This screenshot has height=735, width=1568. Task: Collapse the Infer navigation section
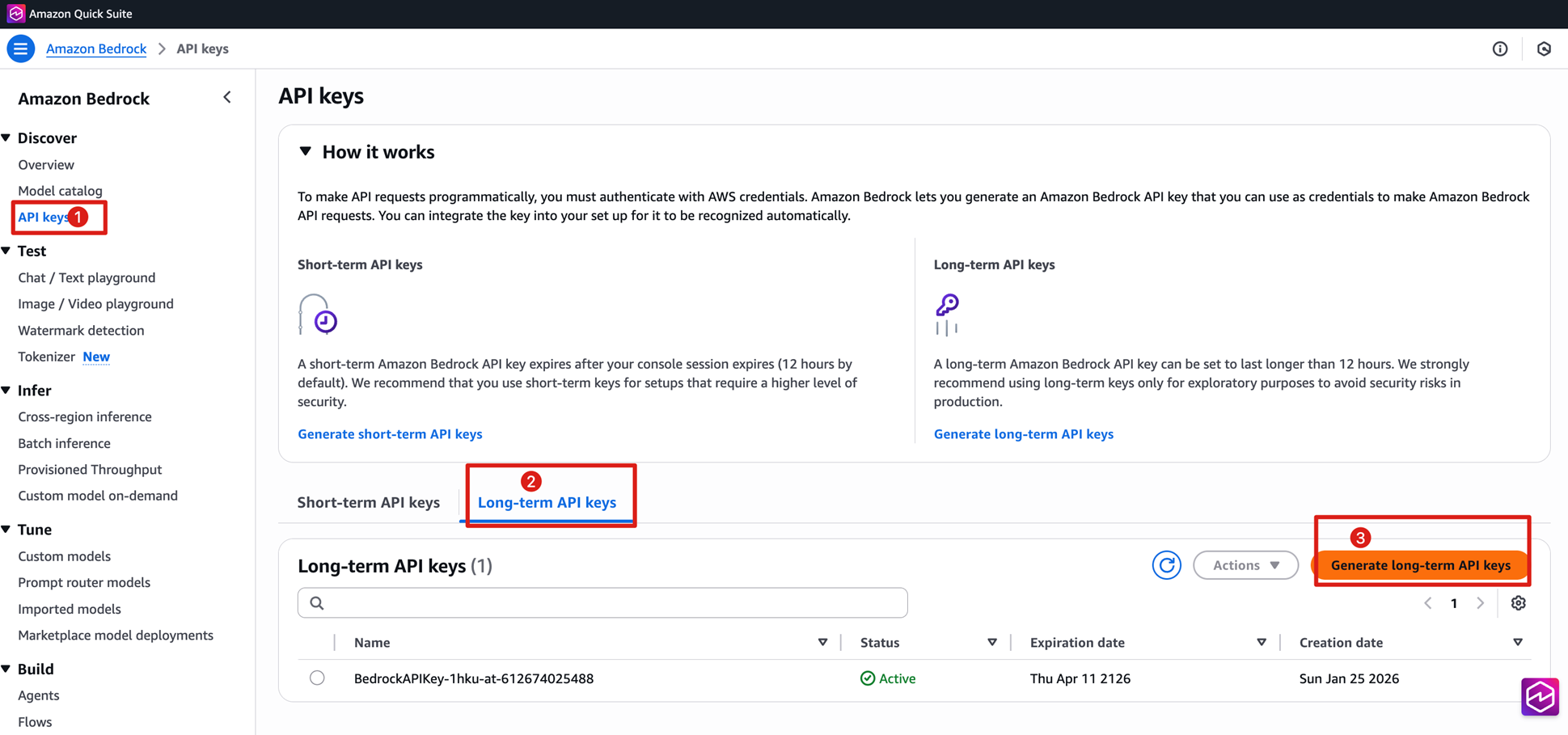point(6,390)
